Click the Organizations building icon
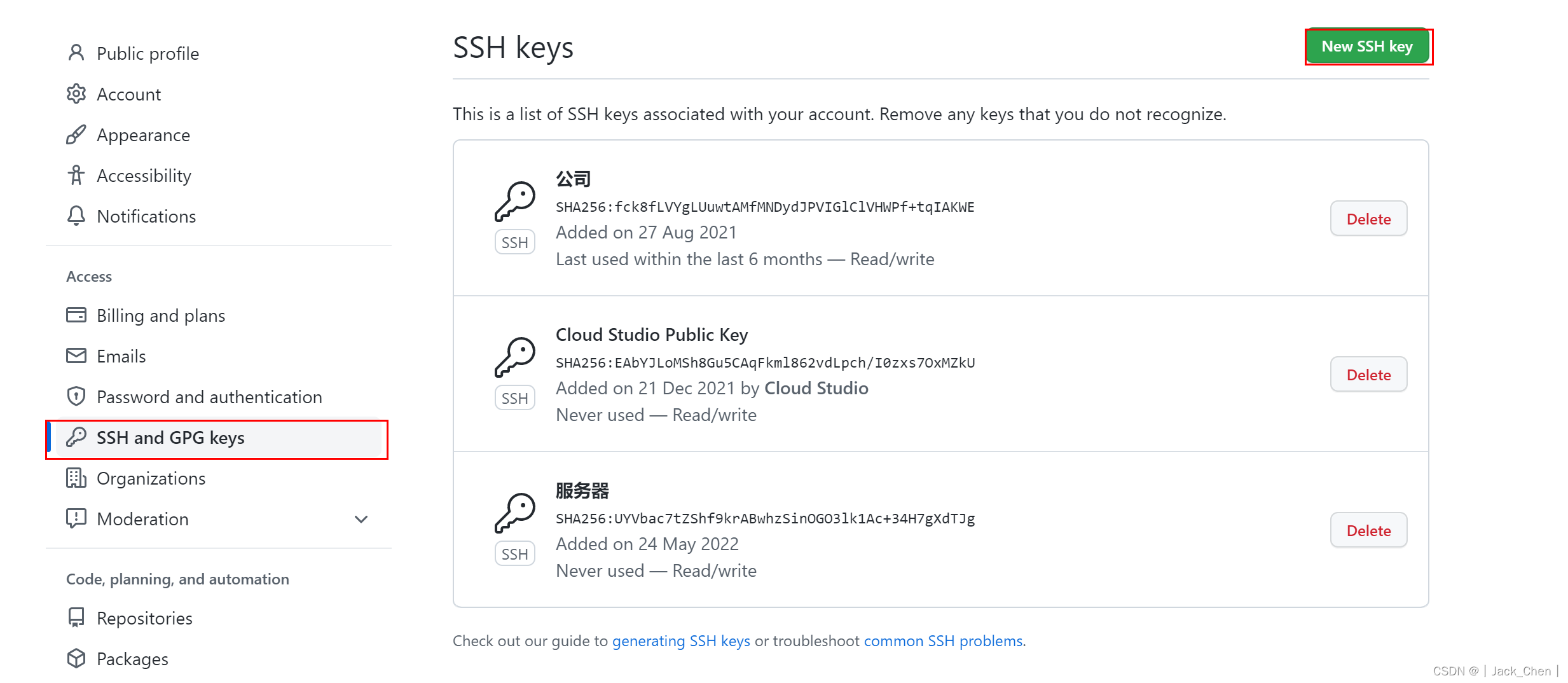The width and height of the screenshot is (1568, 683). 76,478
